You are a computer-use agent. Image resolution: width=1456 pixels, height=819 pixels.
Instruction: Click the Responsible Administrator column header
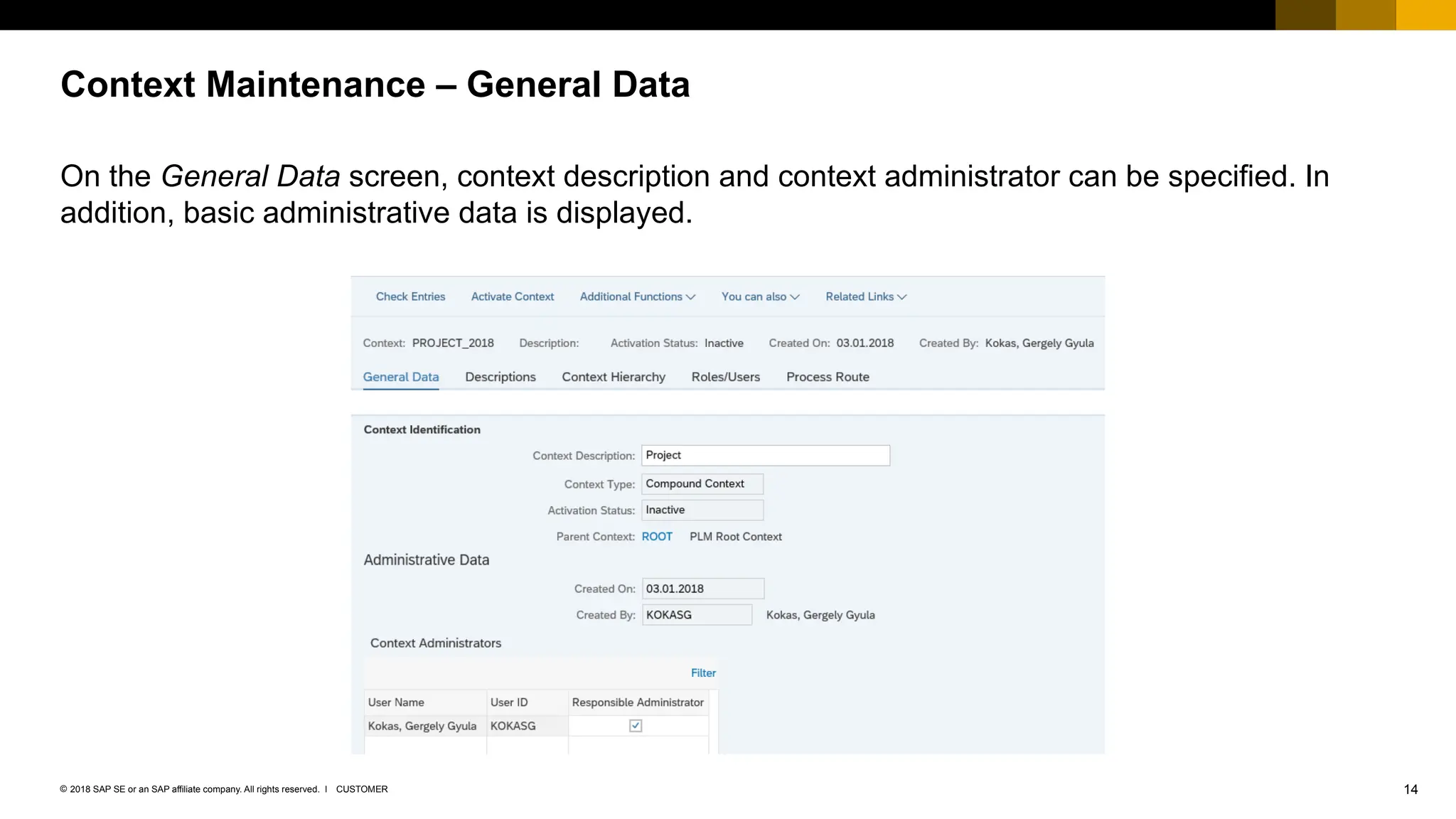point(638,702)
